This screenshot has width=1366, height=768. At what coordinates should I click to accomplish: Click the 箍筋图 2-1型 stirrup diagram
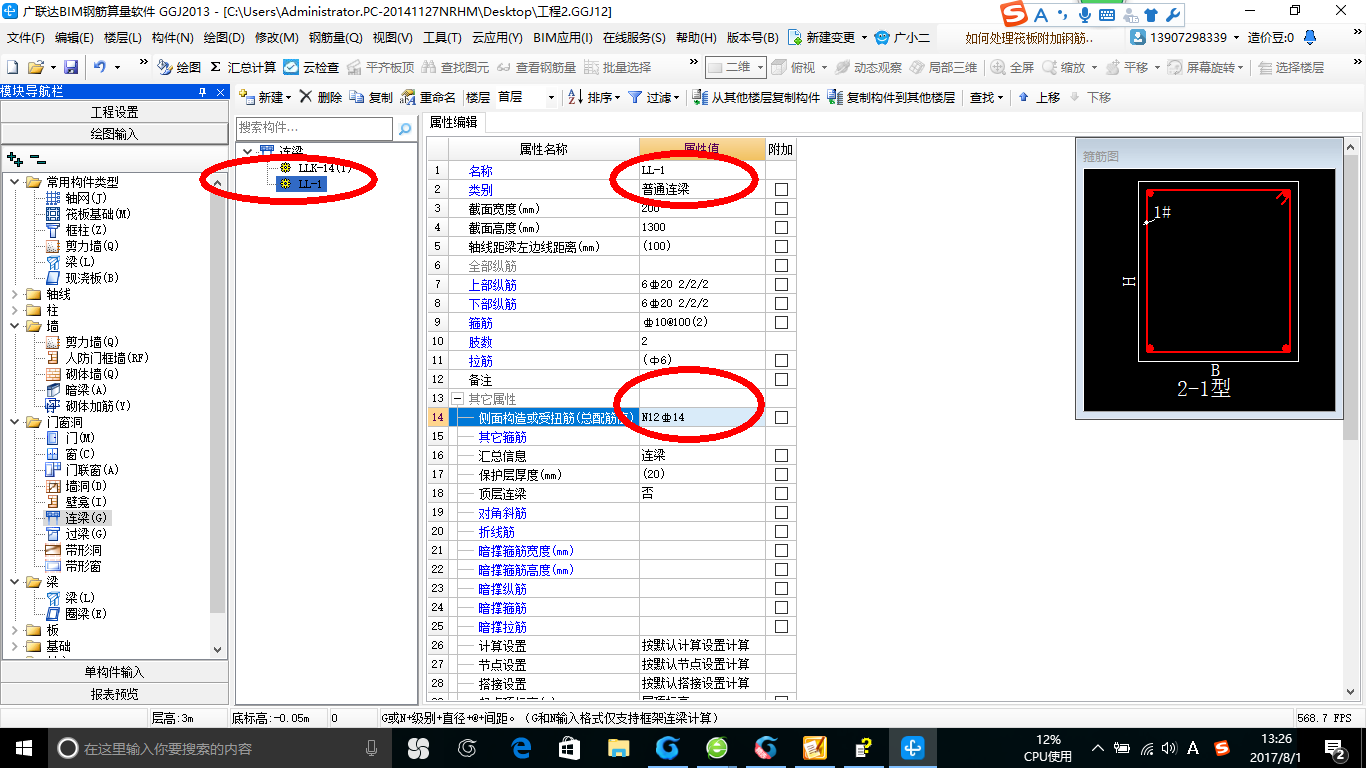tap(1209, 289)
